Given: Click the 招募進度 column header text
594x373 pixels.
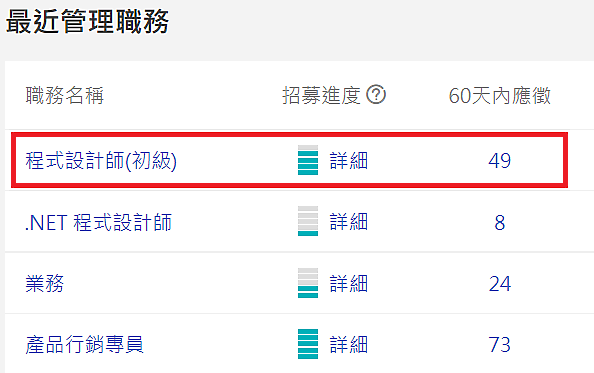Looking at the screenshot, I should (x=321, y=95).
